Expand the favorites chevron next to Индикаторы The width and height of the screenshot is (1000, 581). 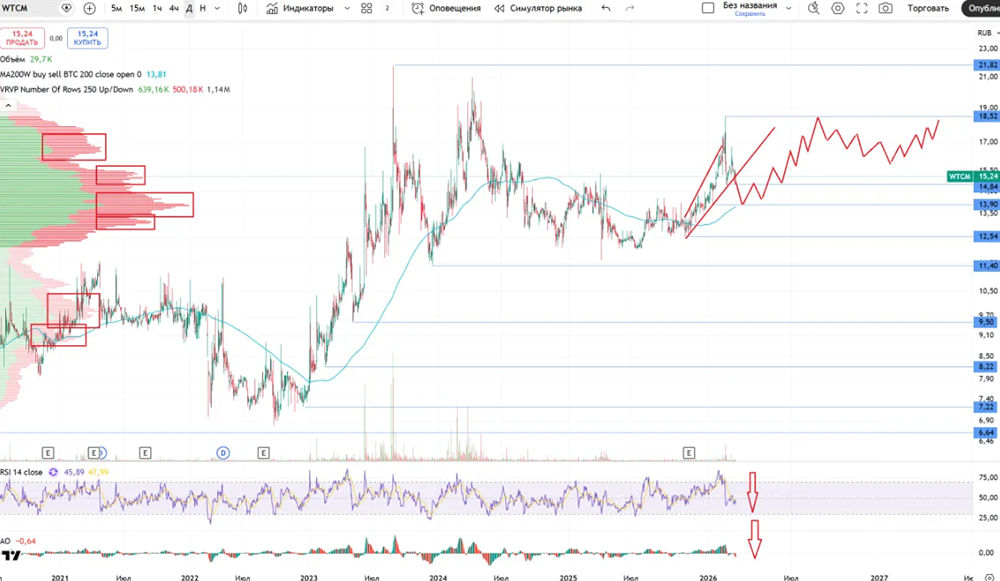(347, 8)
